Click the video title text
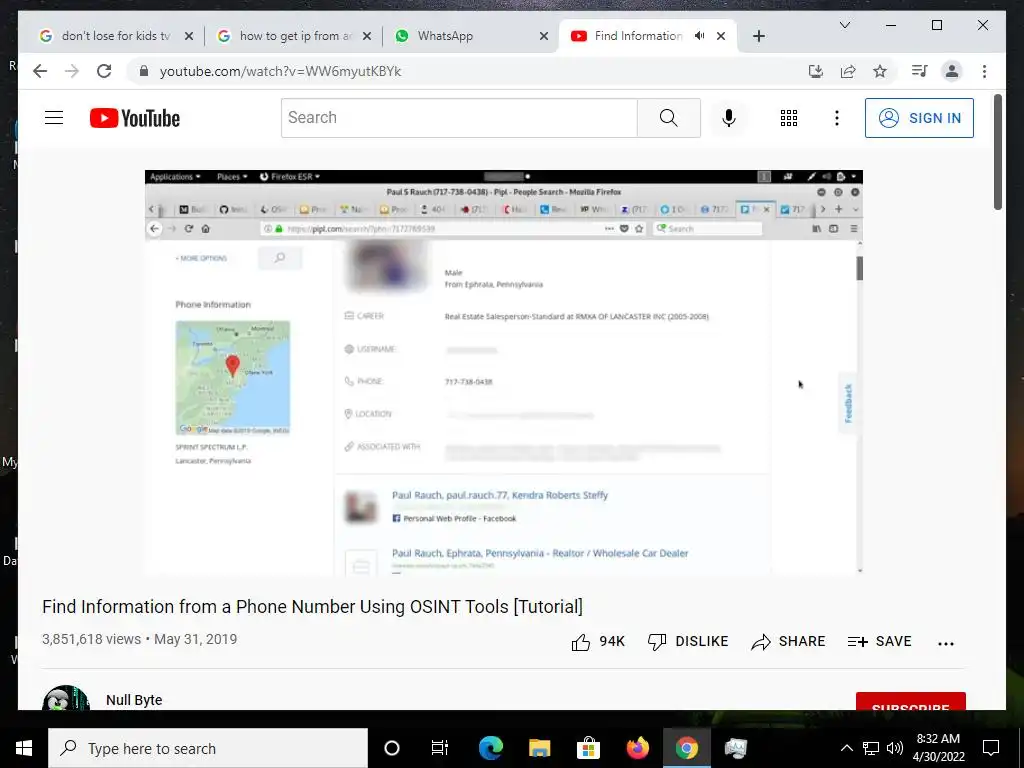The image size is (1024, 768). [312, 607]
